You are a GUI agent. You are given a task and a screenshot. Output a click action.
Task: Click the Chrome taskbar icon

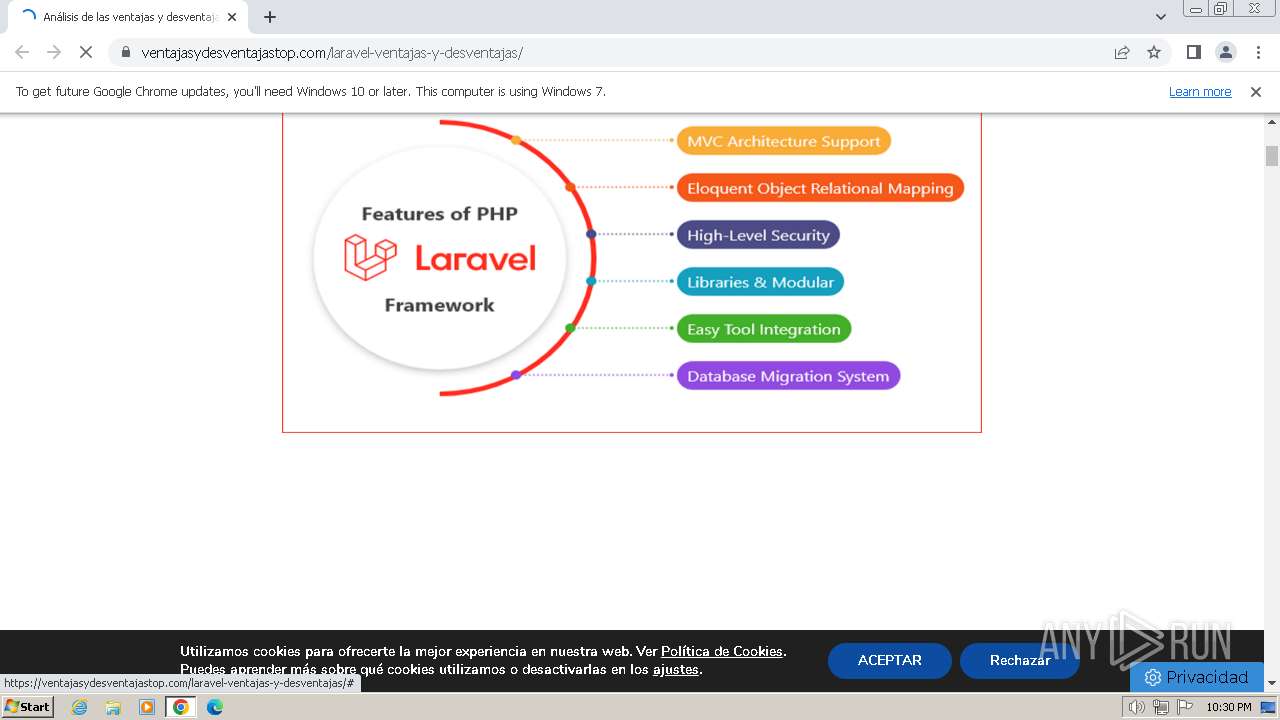[x=181, y=707]
